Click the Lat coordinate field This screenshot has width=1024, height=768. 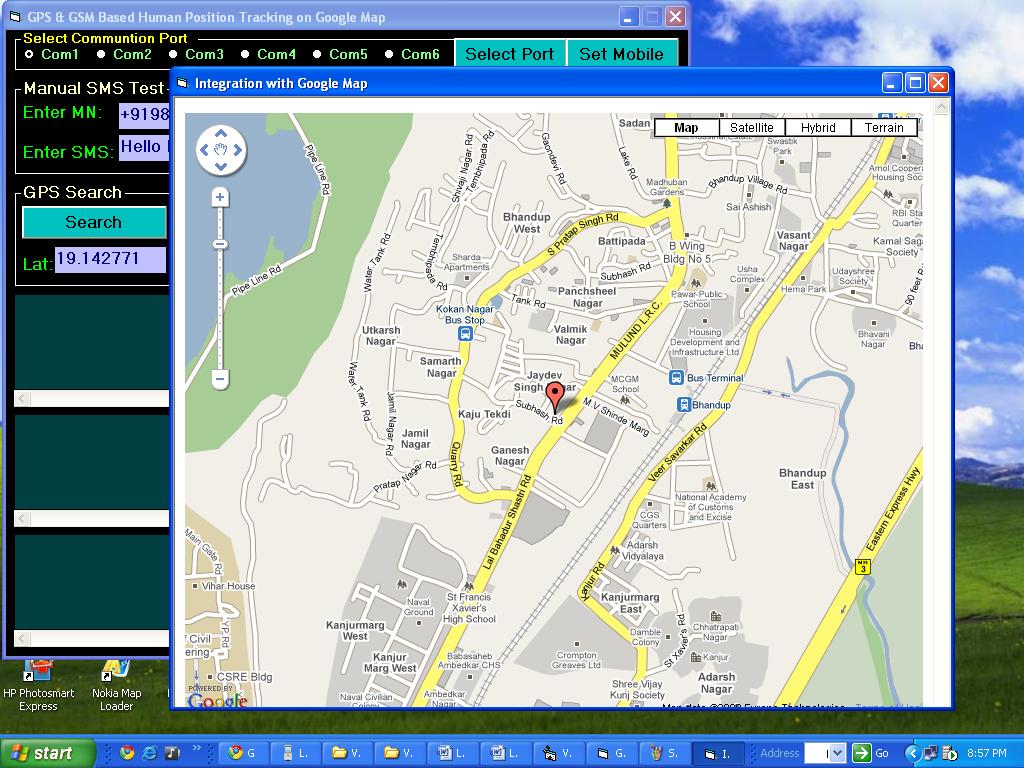coord(110,259)
